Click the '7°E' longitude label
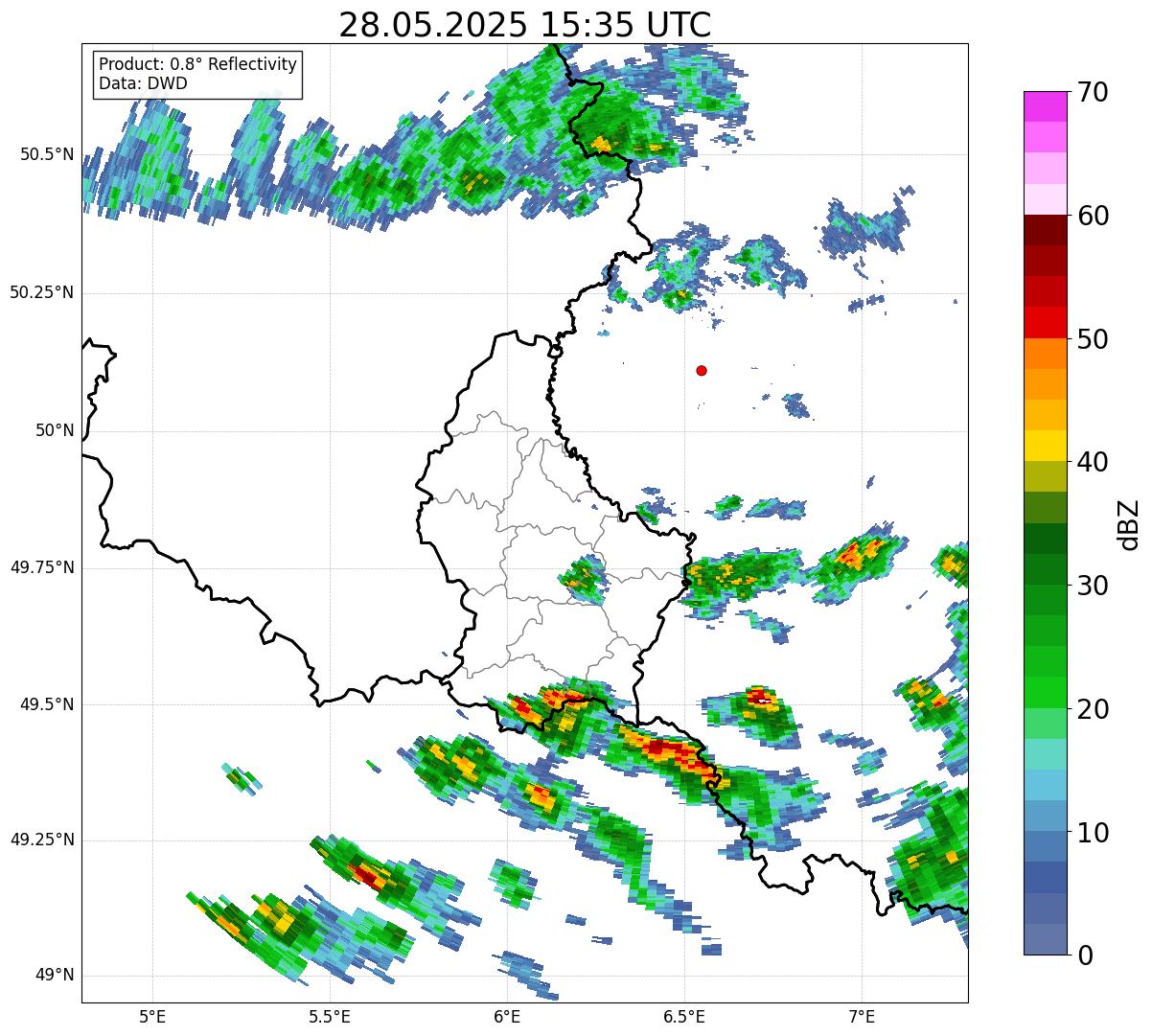 click(862, 1016)
